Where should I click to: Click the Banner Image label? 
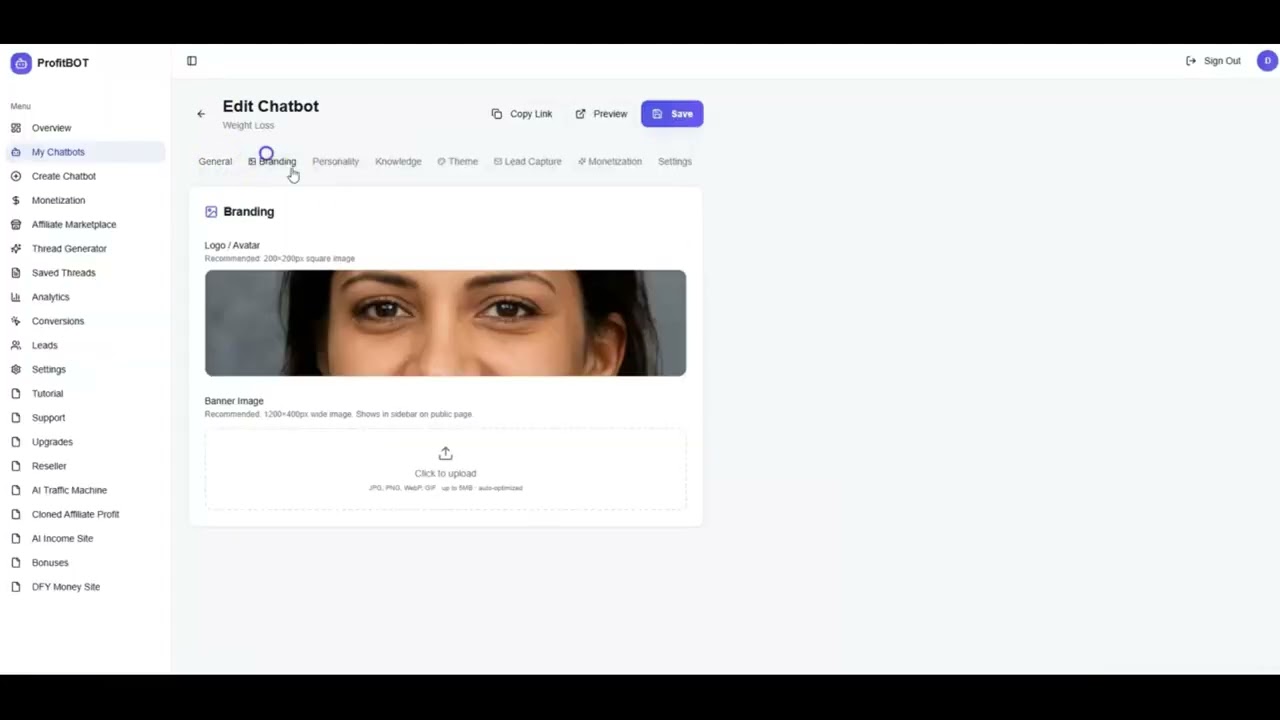coord(234,401)
